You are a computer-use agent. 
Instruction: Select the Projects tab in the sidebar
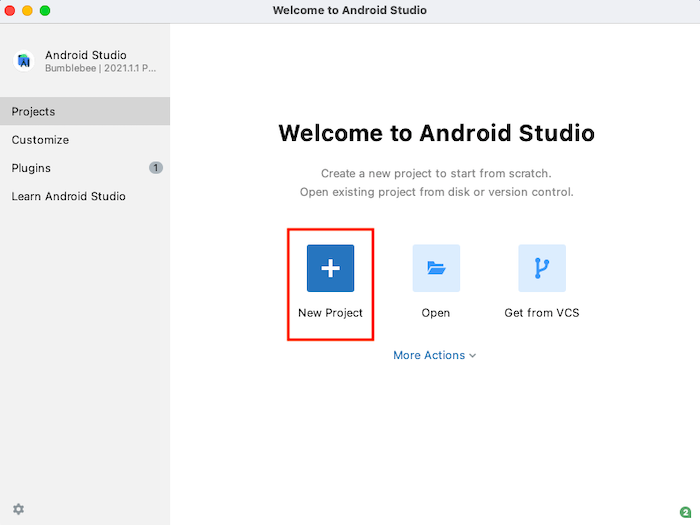[x=85, y=111]
